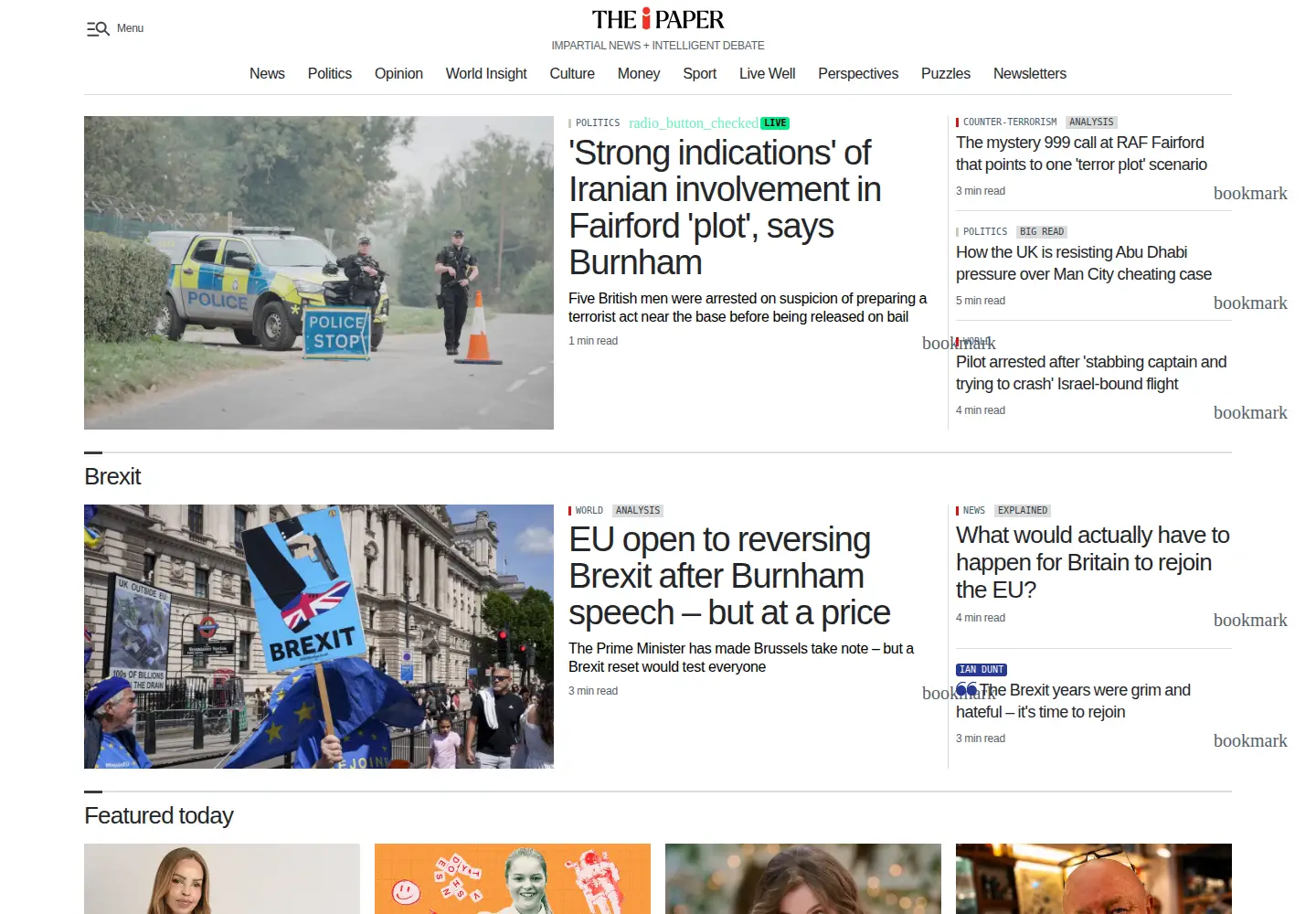Open the News section
Image resolution: width=1316 pixels, height=914 pixels.
[267, 73]
